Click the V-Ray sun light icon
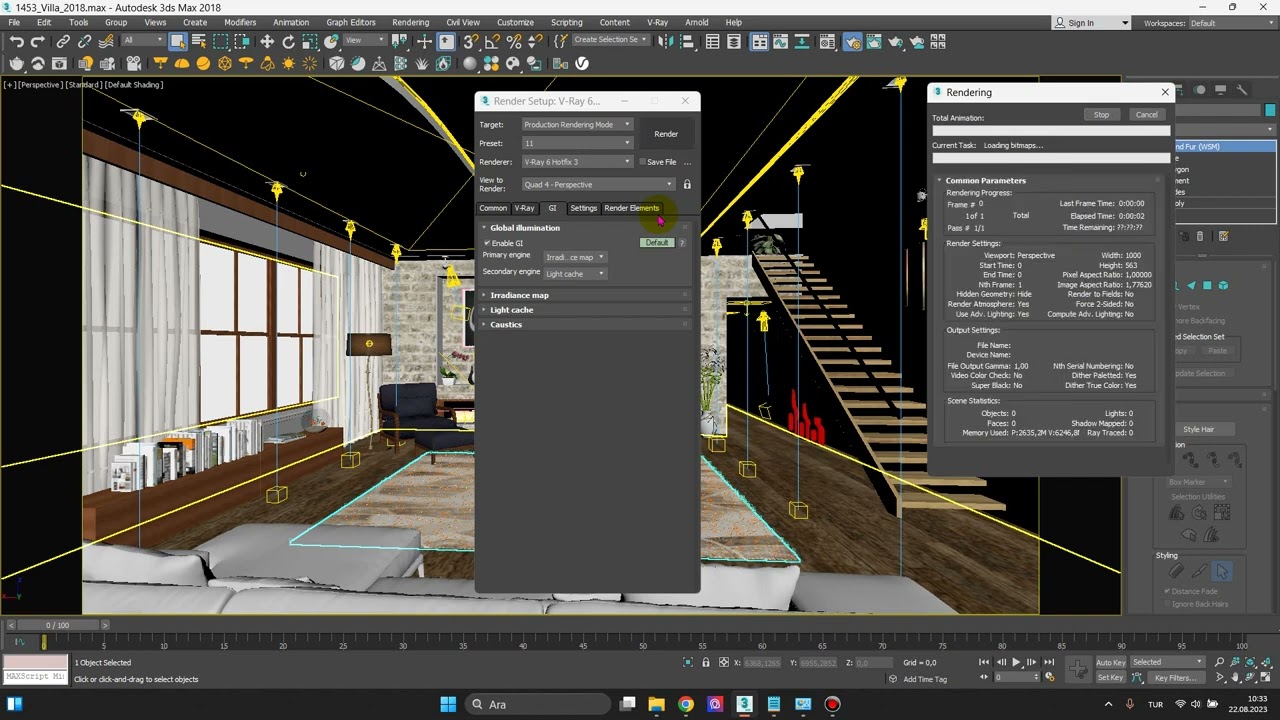Image resolution: width=1280 pixels, height=720 pixels. click(288, 63)
